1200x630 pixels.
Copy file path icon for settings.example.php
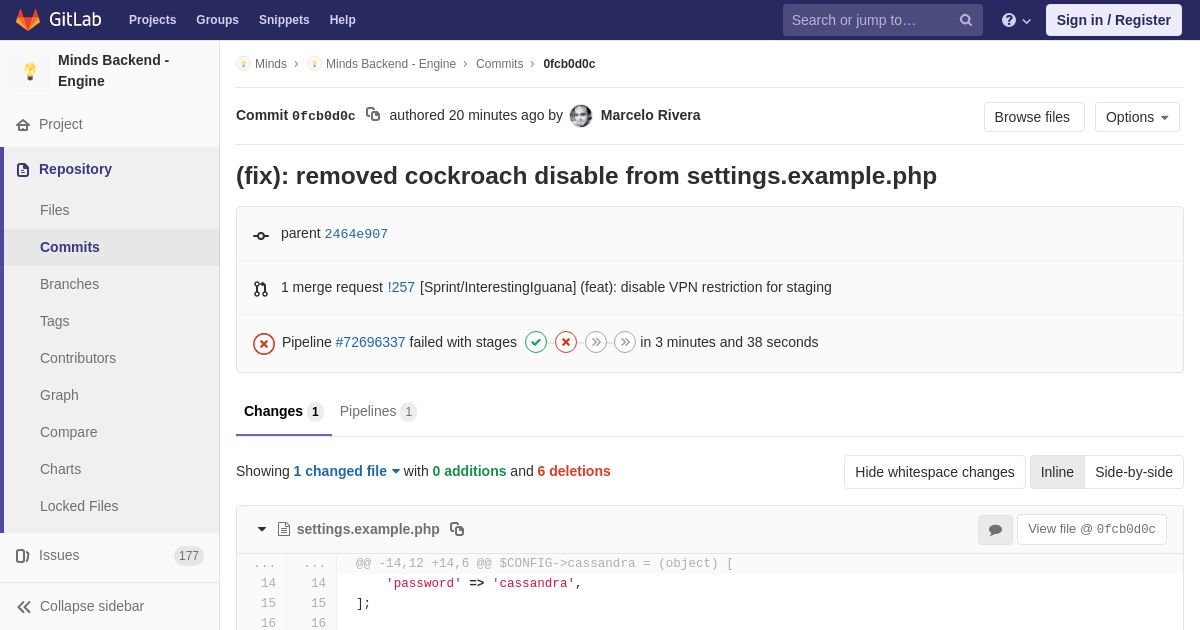(x=457, y=529)
